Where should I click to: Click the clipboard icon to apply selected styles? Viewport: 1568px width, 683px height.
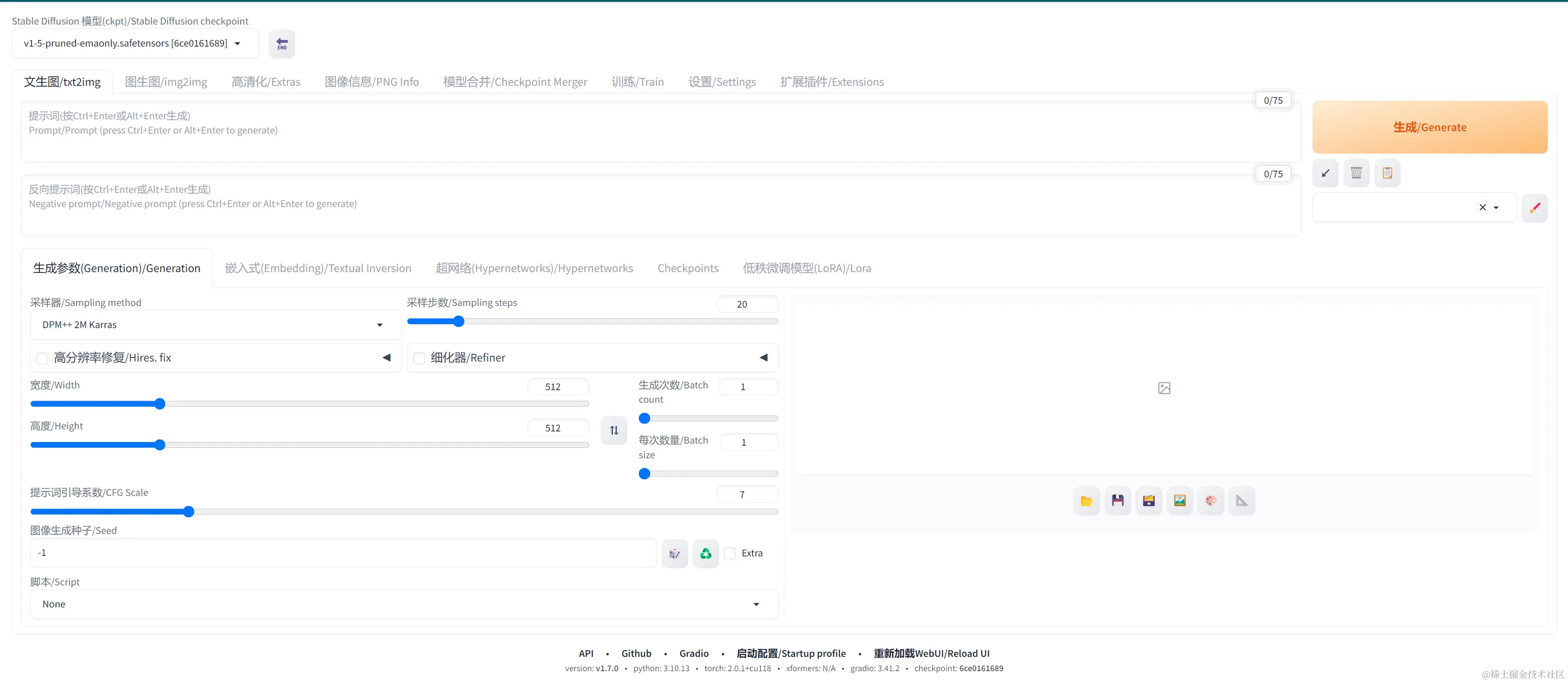click(1387, 174)
